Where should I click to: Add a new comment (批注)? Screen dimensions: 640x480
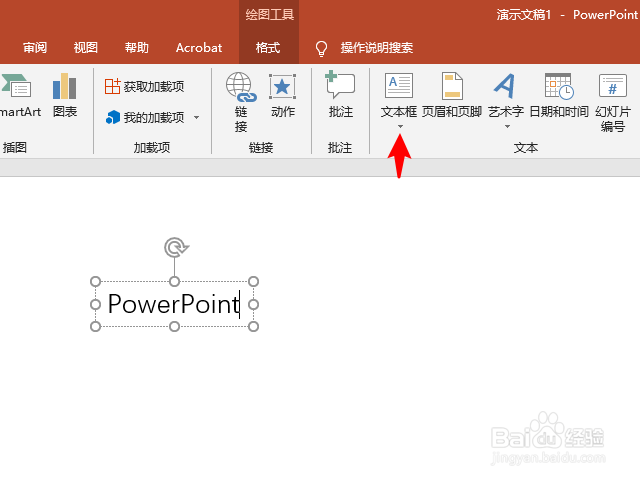pyautogui.click(x=340, y=95)
